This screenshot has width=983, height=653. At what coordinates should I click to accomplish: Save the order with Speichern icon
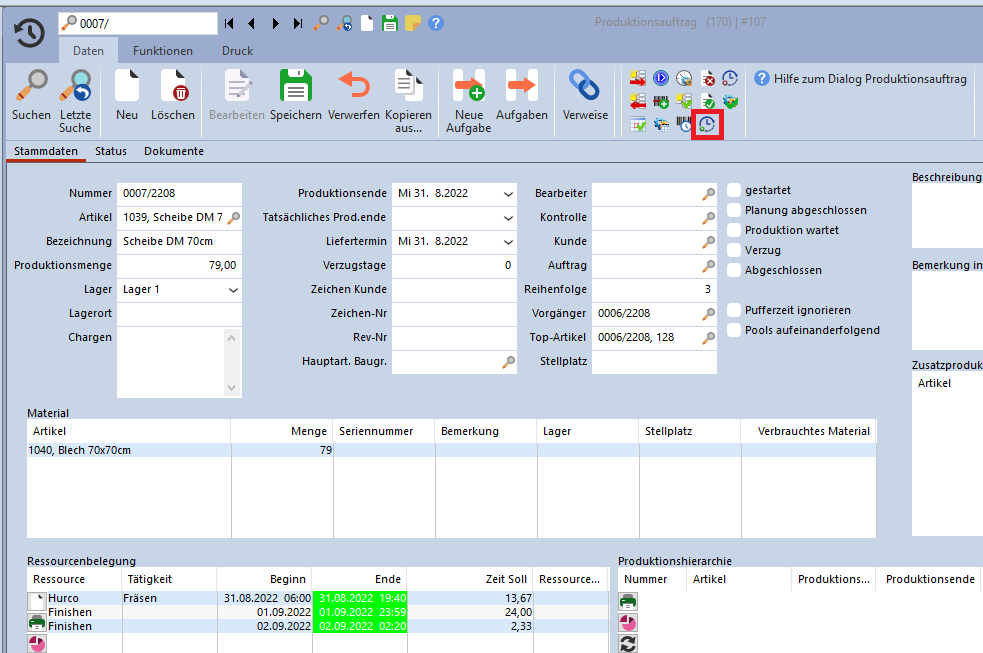pos(295,87)
